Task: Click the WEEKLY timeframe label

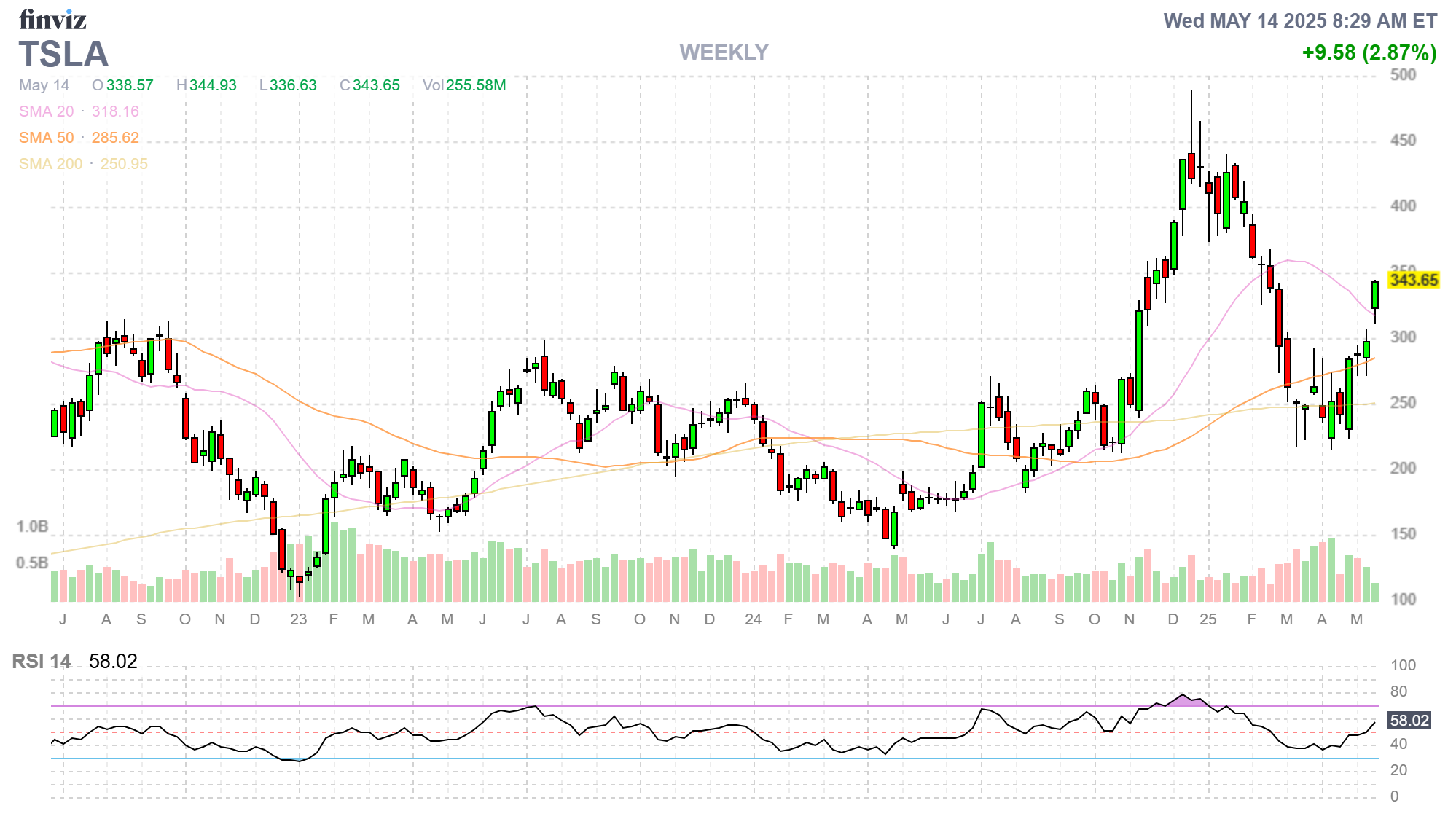Action: coord(724,52)
